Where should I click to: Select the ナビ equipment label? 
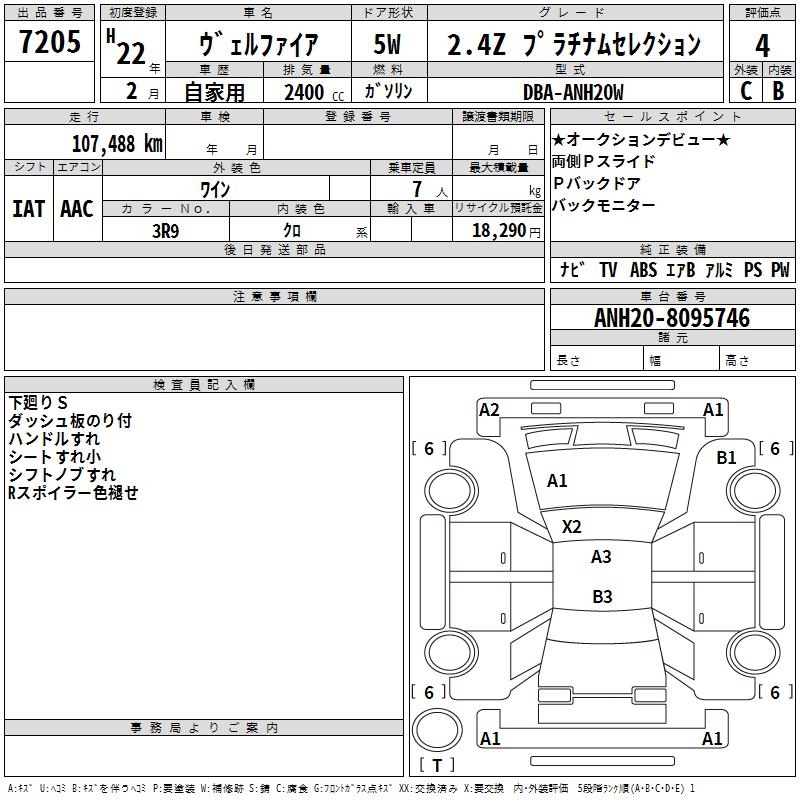pos(572,270)
